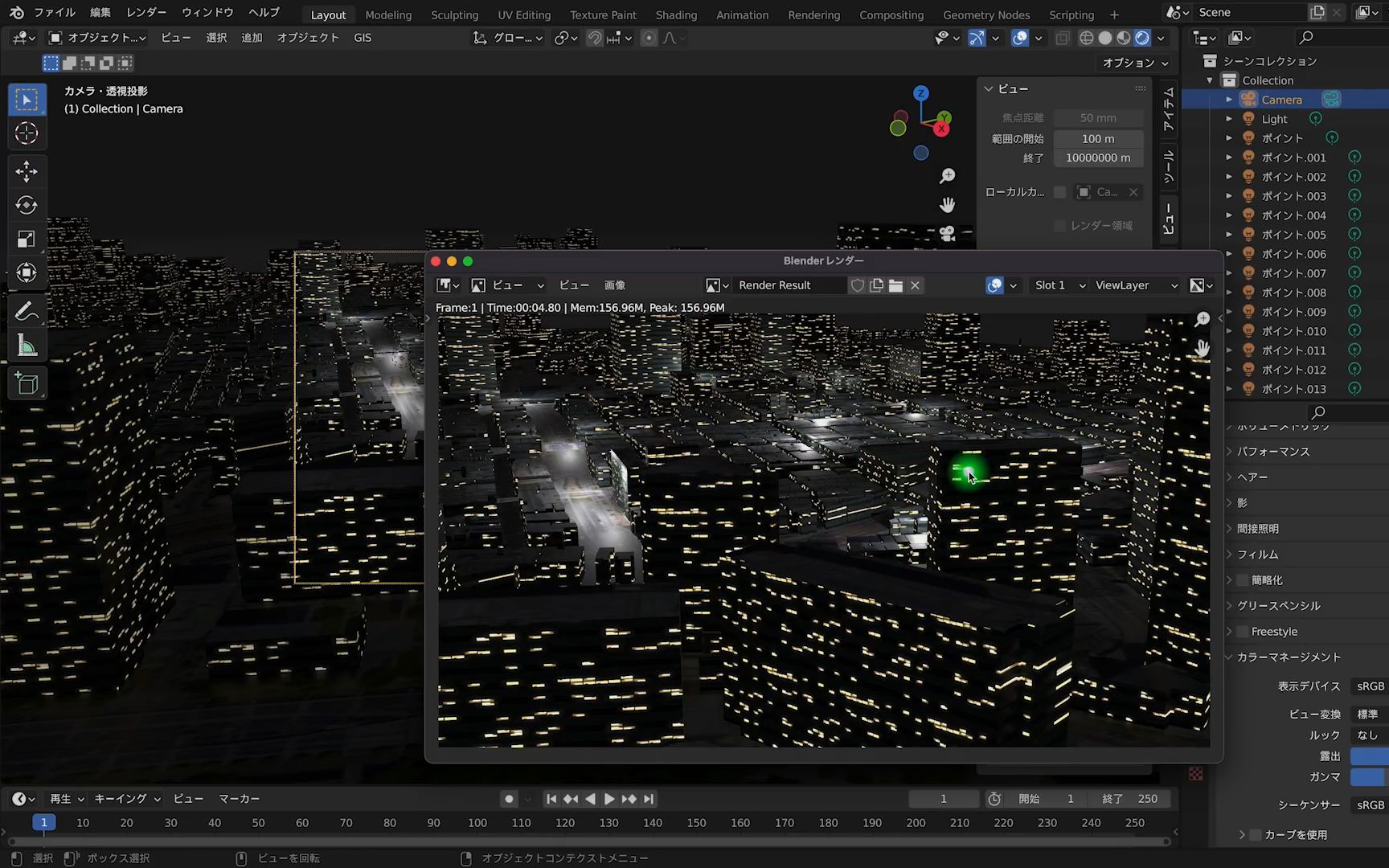Image resolution: width=1389 pixels, height=868 pixels.
Task: Enable the ローカルカメラ checkbox
Action: (x=1059, y=192)
